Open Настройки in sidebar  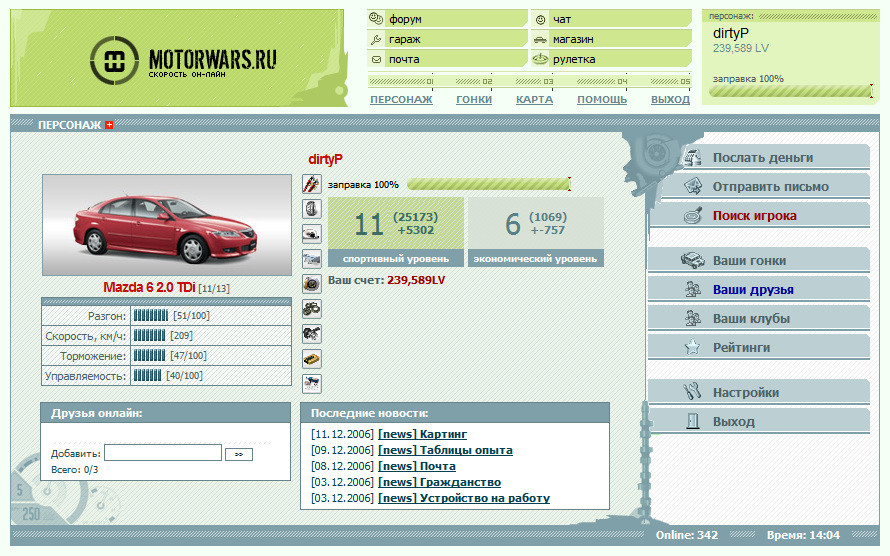tap(759, 392)
